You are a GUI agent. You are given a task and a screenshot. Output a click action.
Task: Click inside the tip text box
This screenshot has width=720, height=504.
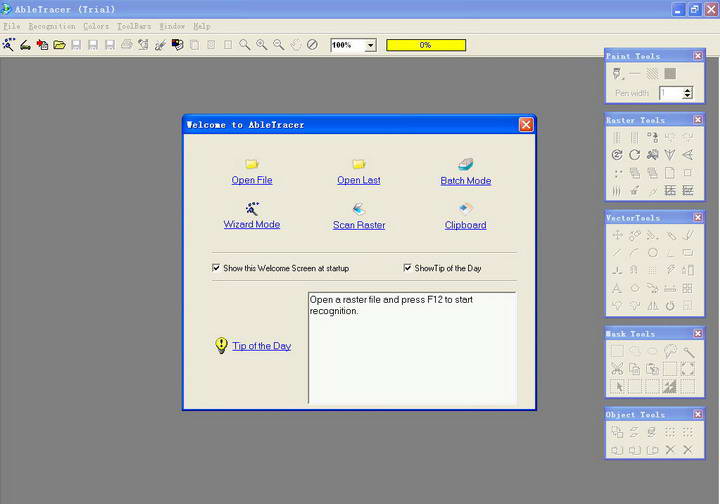(412, 347)
